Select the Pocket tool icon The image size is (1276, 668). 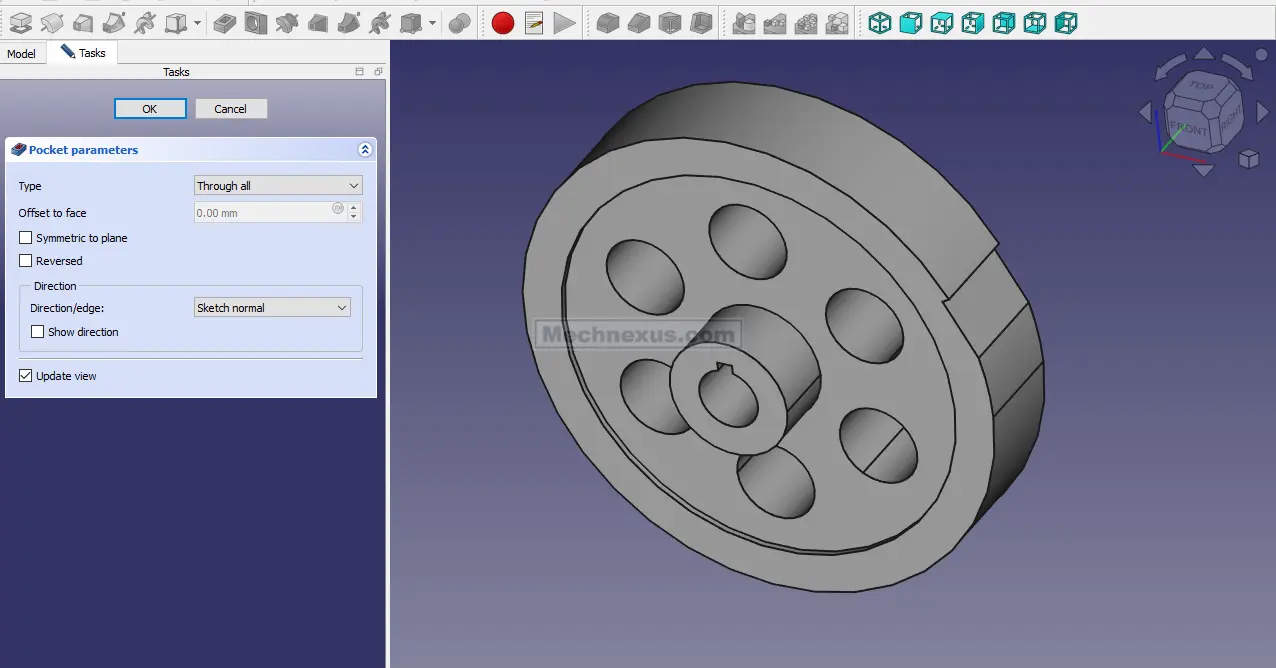(x=226, y=22)
